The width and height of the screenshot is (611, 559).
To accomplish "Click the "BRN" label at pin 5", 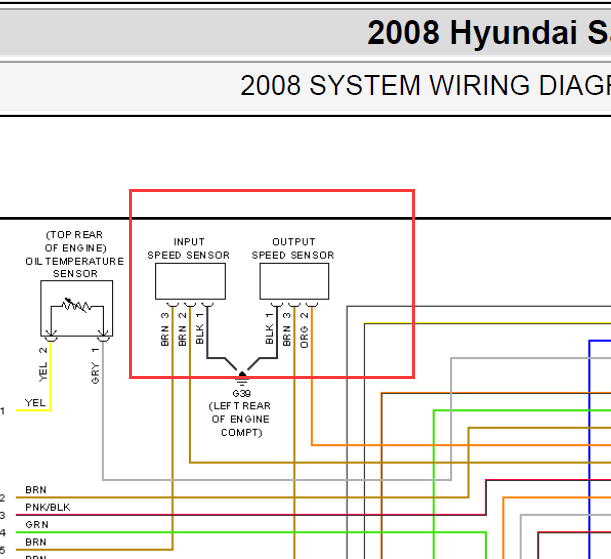I will (36, 542).
